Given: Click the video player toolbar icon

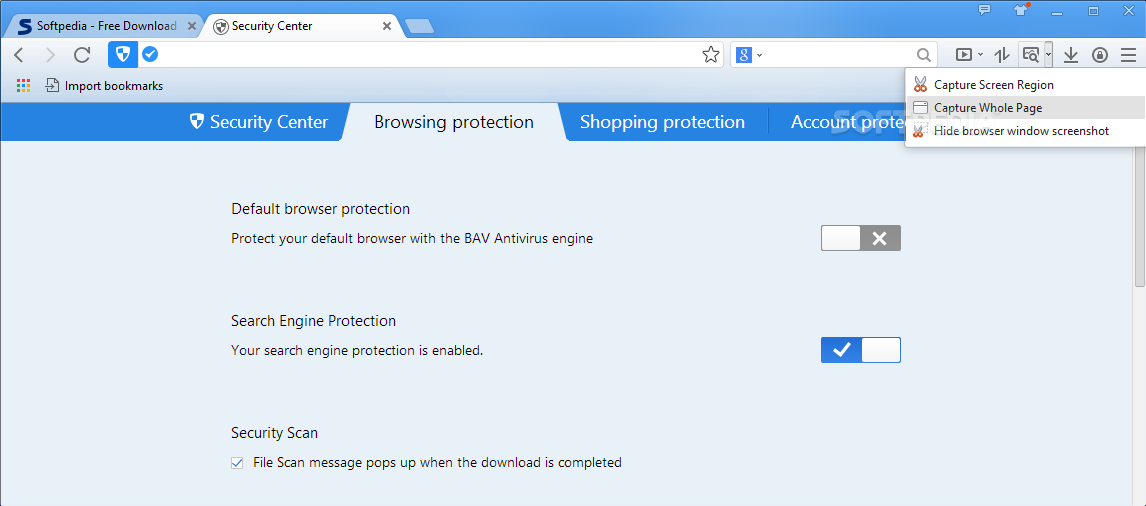Looking at the screenshot, I should [x=964, y=55].
